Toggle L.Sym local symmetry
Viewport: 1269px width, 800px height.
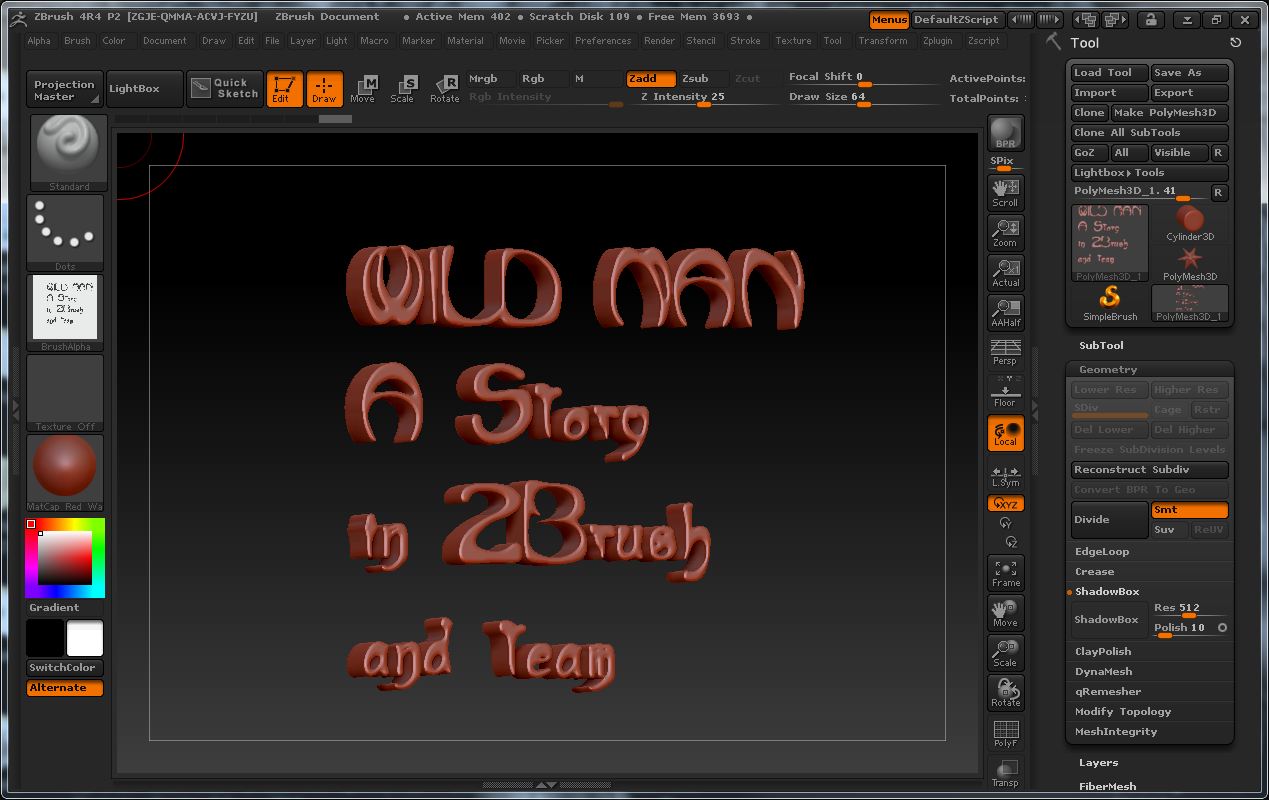pyautogui.click(x=1005, y=476)
